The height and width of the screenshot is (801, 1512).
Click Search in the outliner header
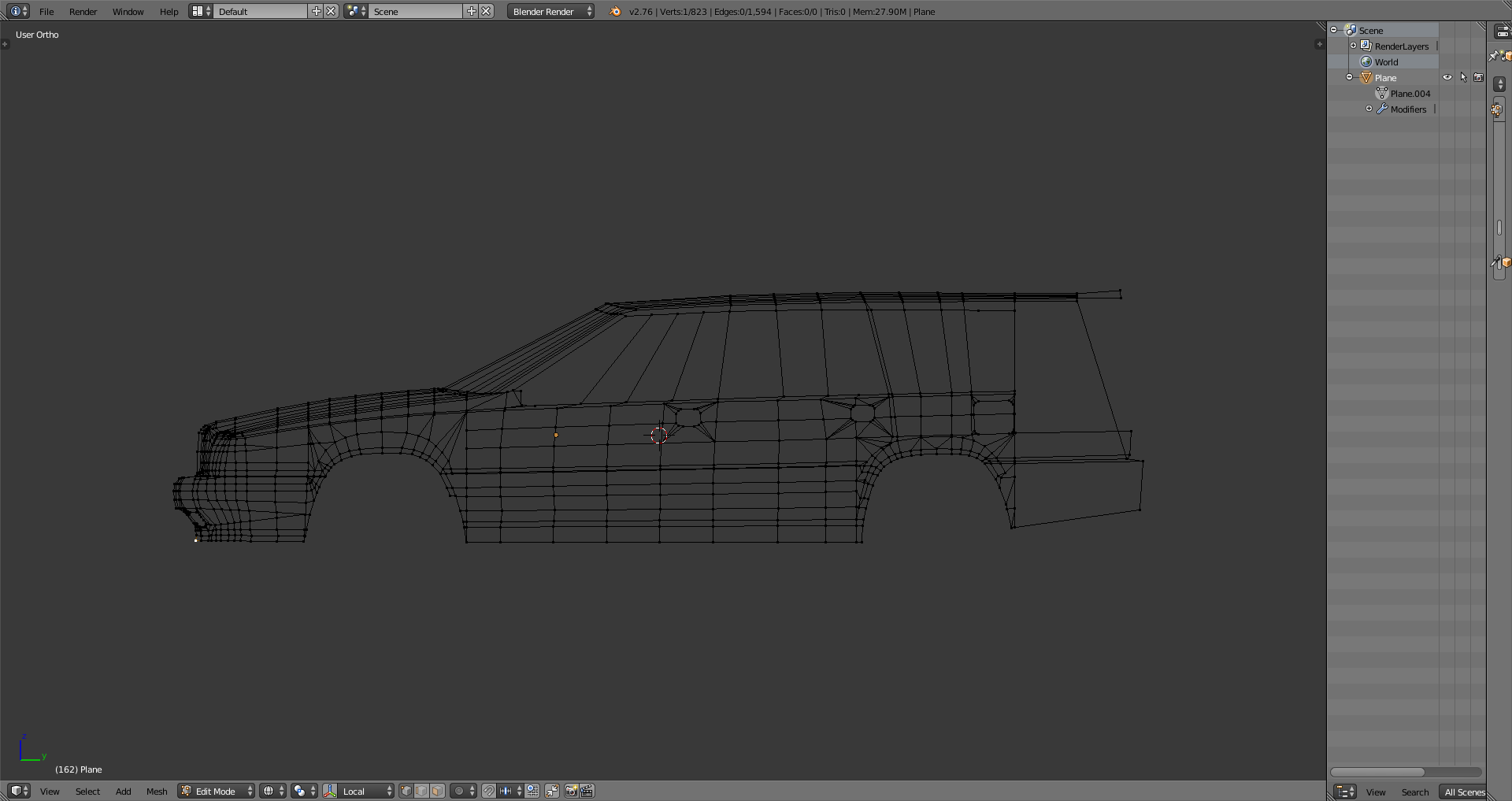pyautogui.click(x=1414, y=792)
